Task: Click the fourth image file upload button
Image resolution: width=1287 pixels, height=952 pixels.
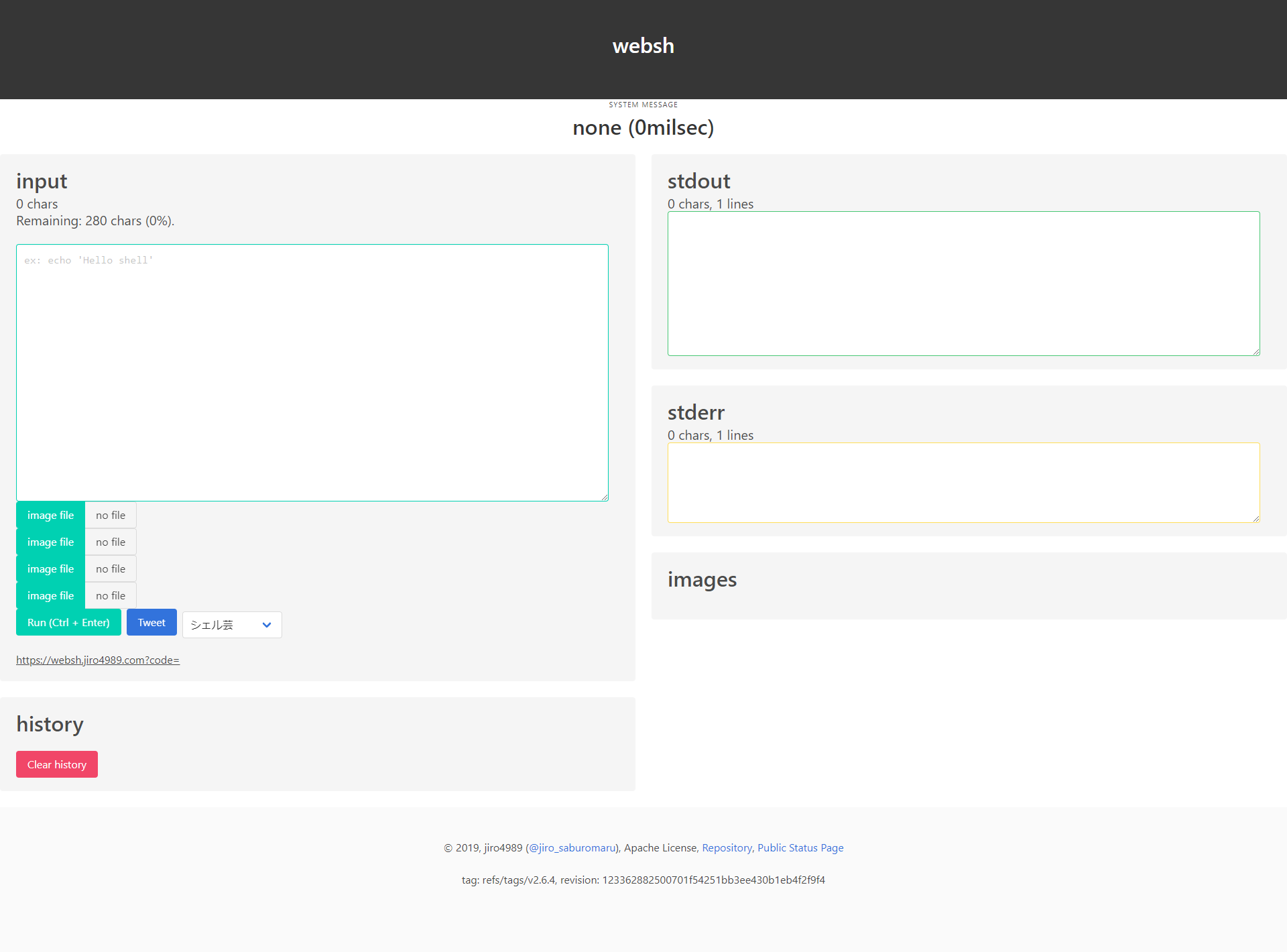Action: click(50, 595)
